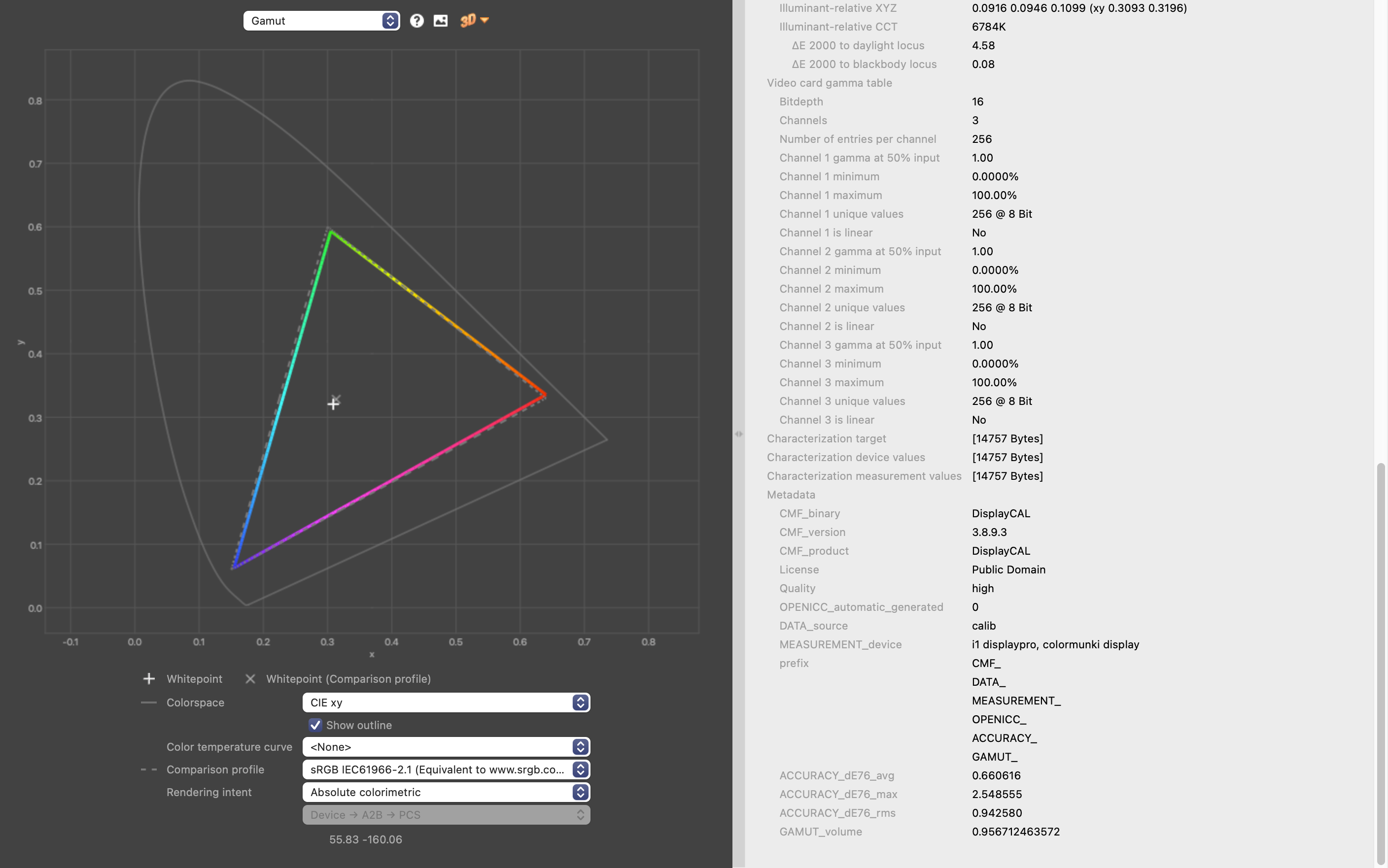This screenshot has height=868, width=1388.
Task: Open the sRGB Comparison profile dropdown
Action: [446, 769]
